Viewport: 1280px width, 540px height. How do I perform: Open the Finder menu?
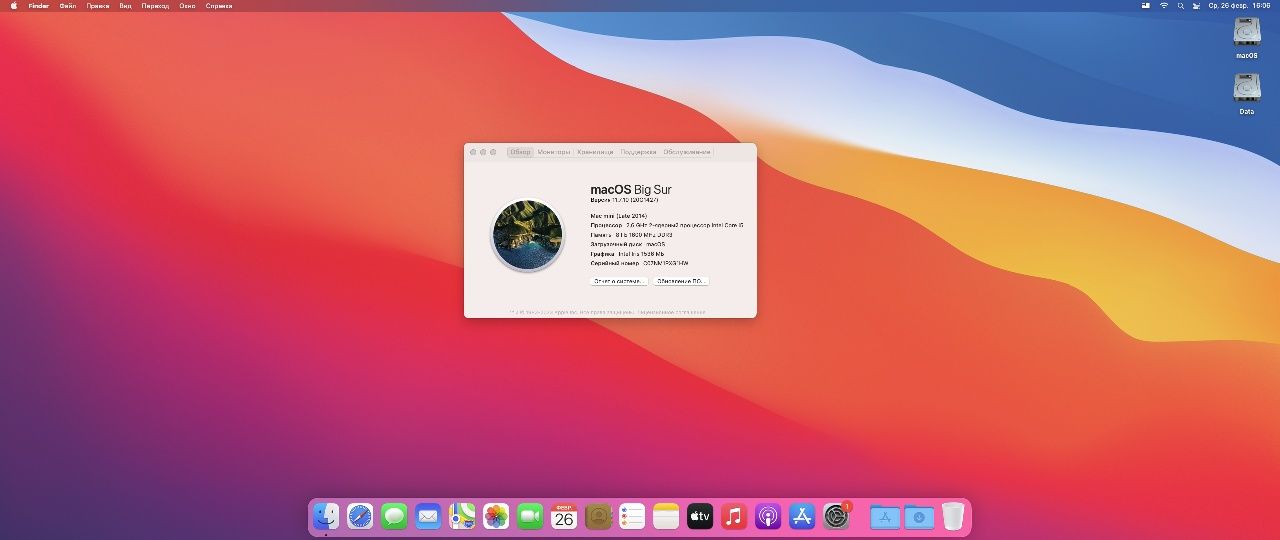[x=38, y=5]
